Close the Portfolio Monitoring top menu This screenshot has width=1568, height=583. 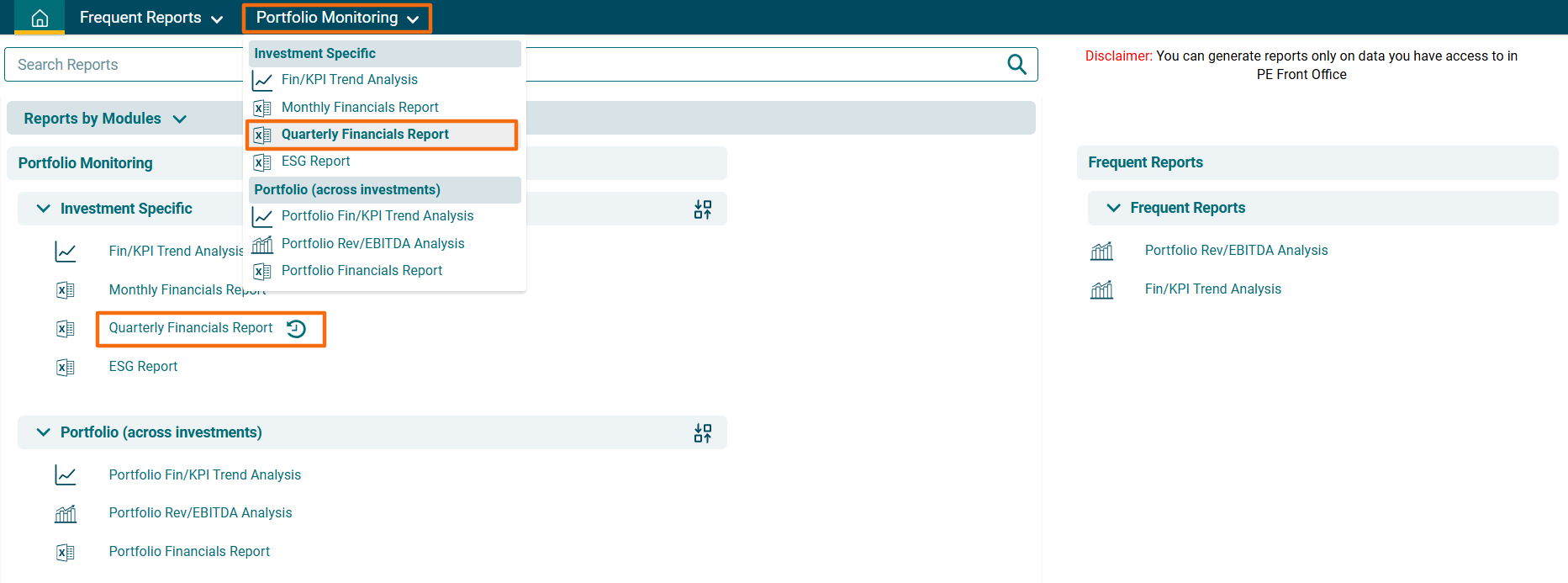click(x=336, y=18)
